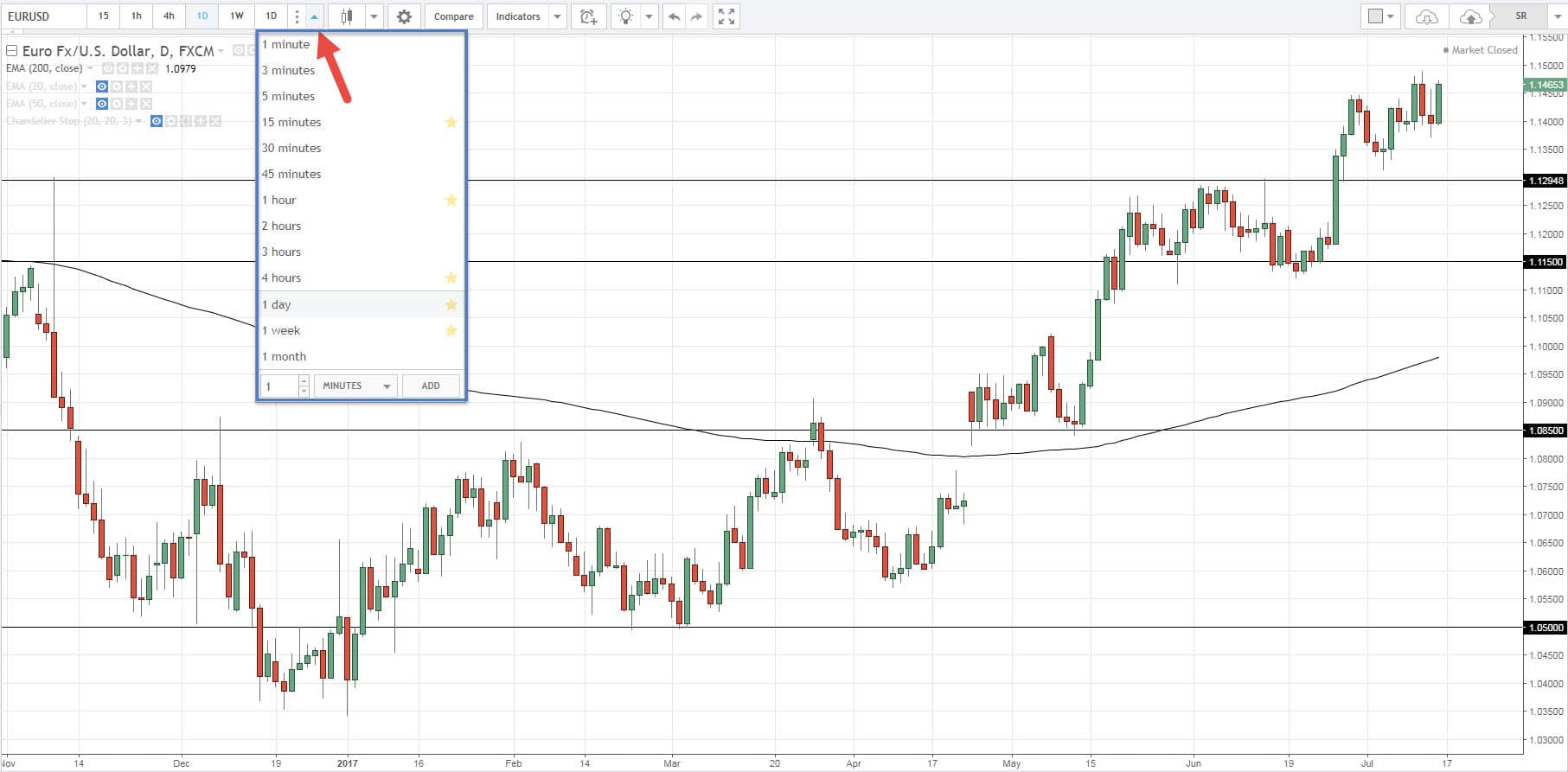Click the Compare button

(x=453, y=16)
